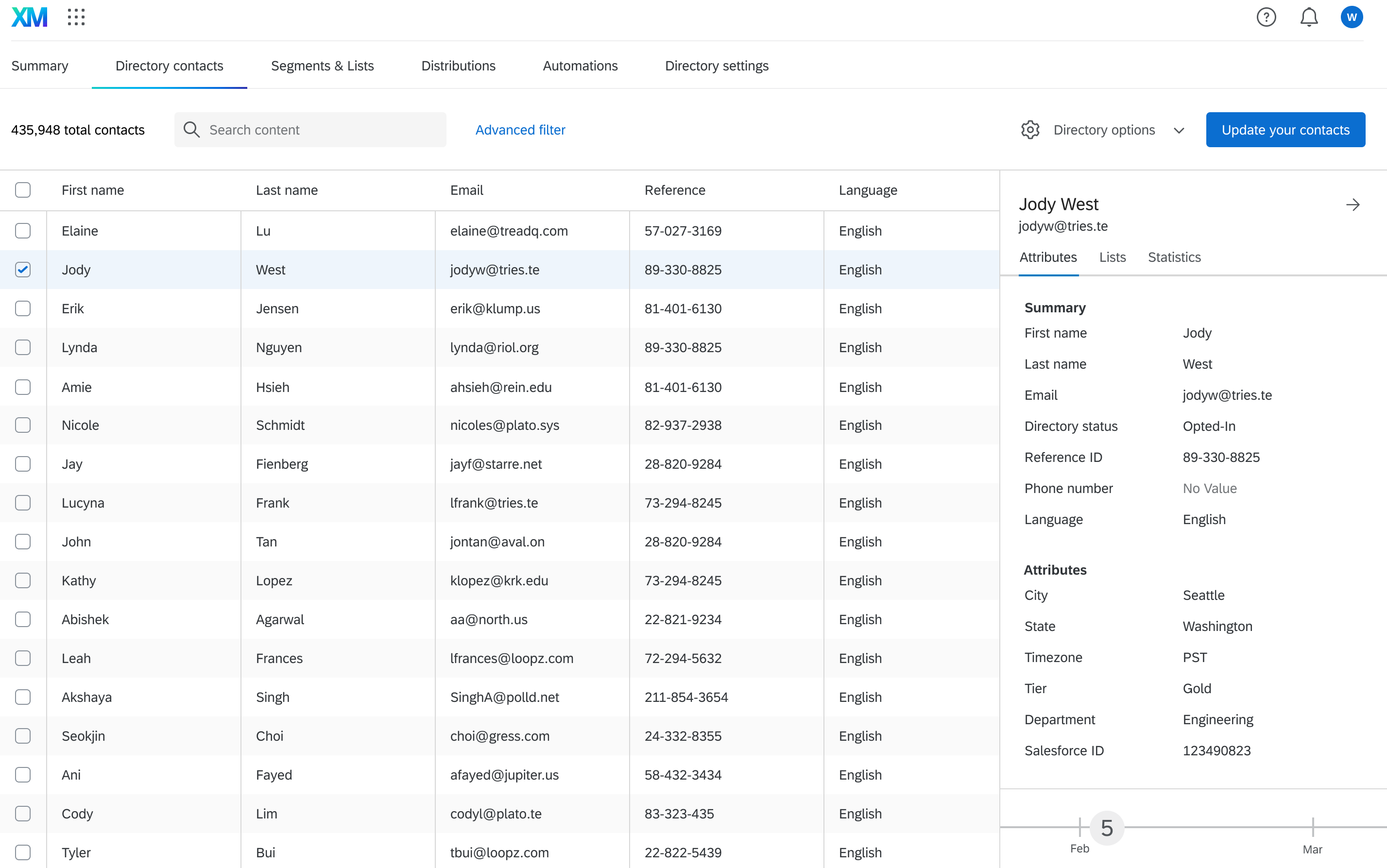Open the Statistics tab in contact panel
1387x868 pixels.
[x=1174, y=257]
